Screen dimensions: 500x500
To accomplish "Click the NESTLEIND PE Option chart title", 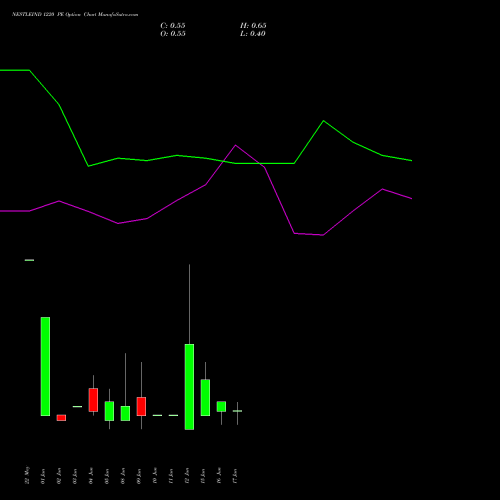I will (75, 15).
